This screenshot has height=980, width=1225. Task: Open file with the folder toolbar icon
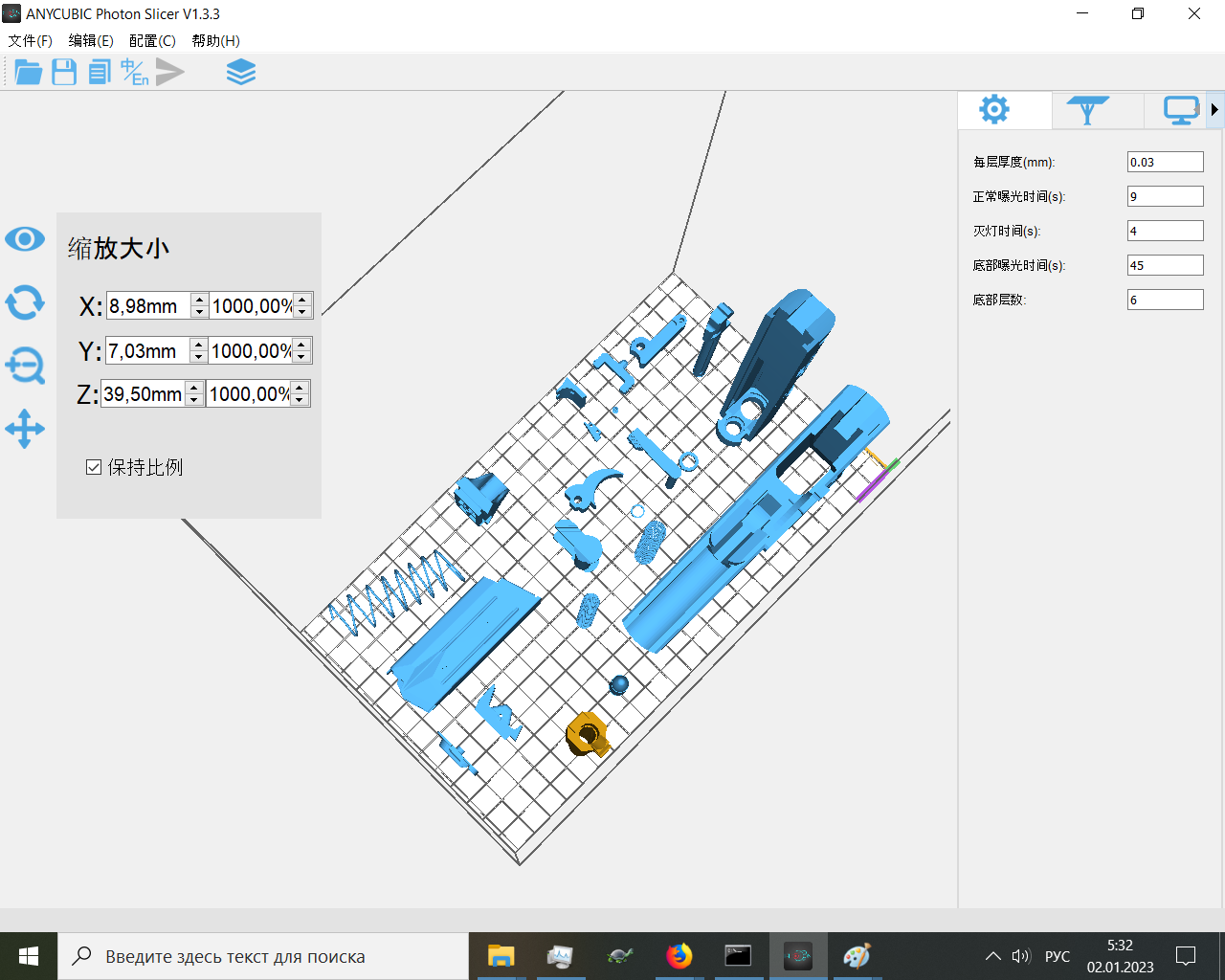28,72
